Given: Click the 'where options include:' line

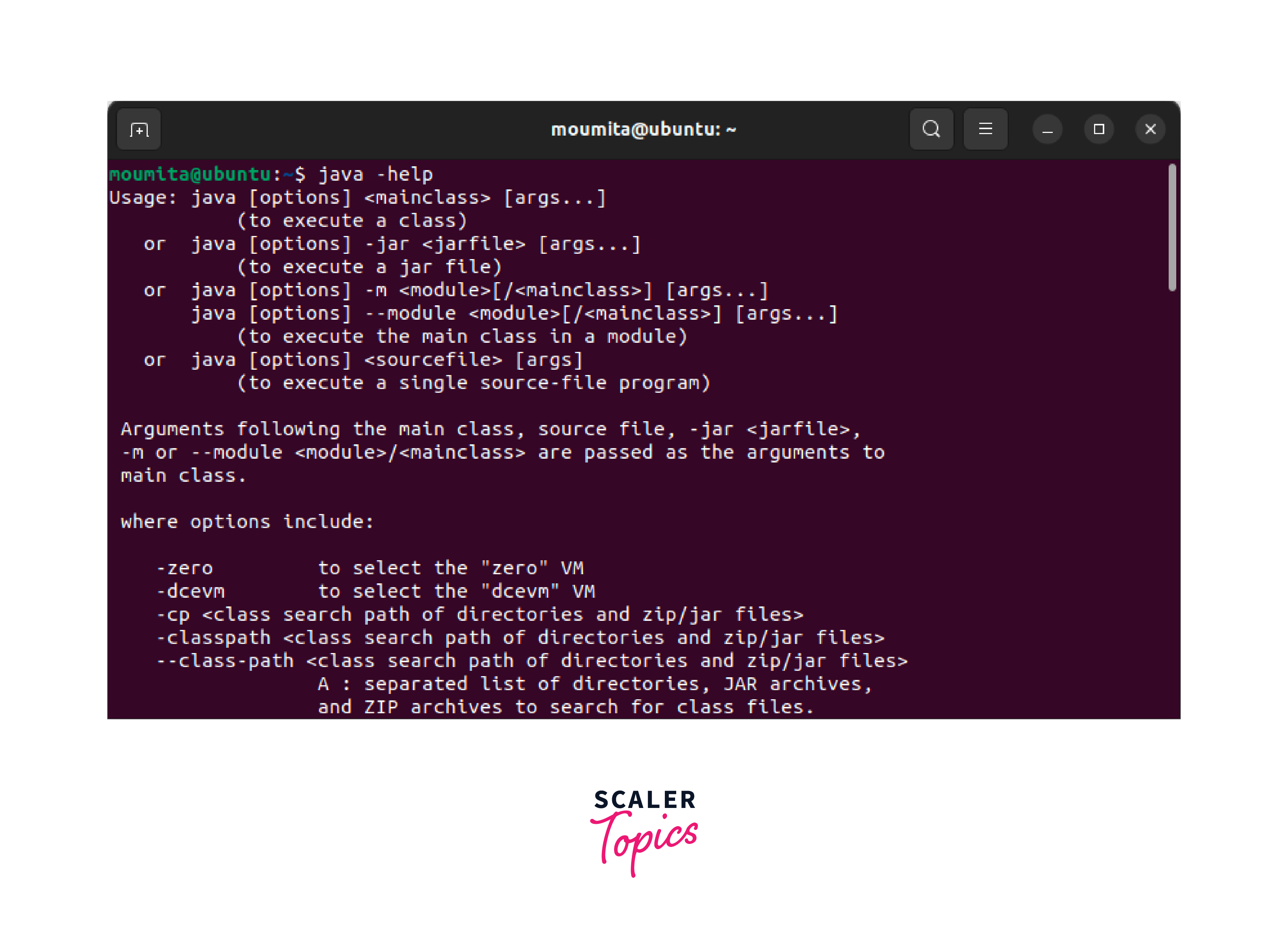Looking at the screenshot, I should click(247, 522).
